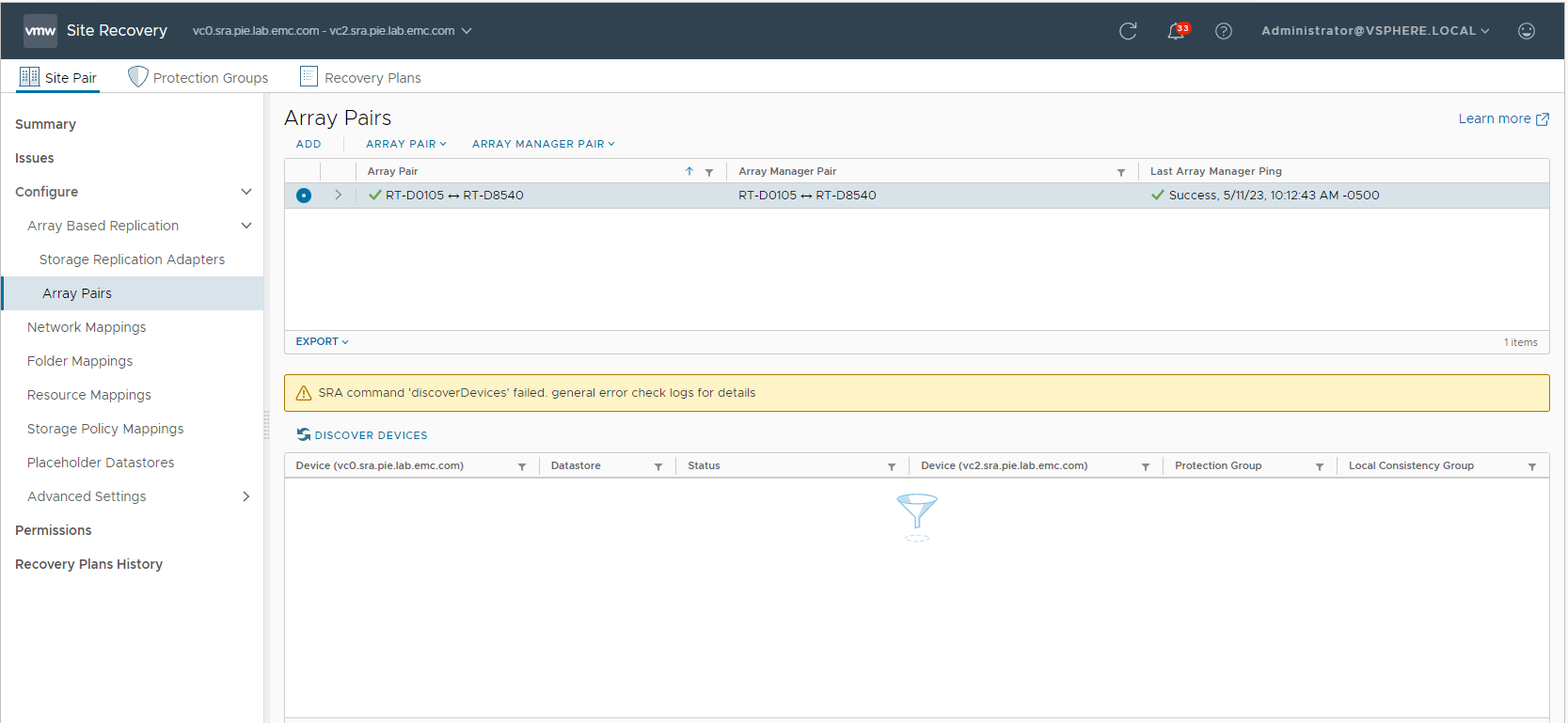Open the Learn more link
1568x723 pixels.
(1502, 118)
